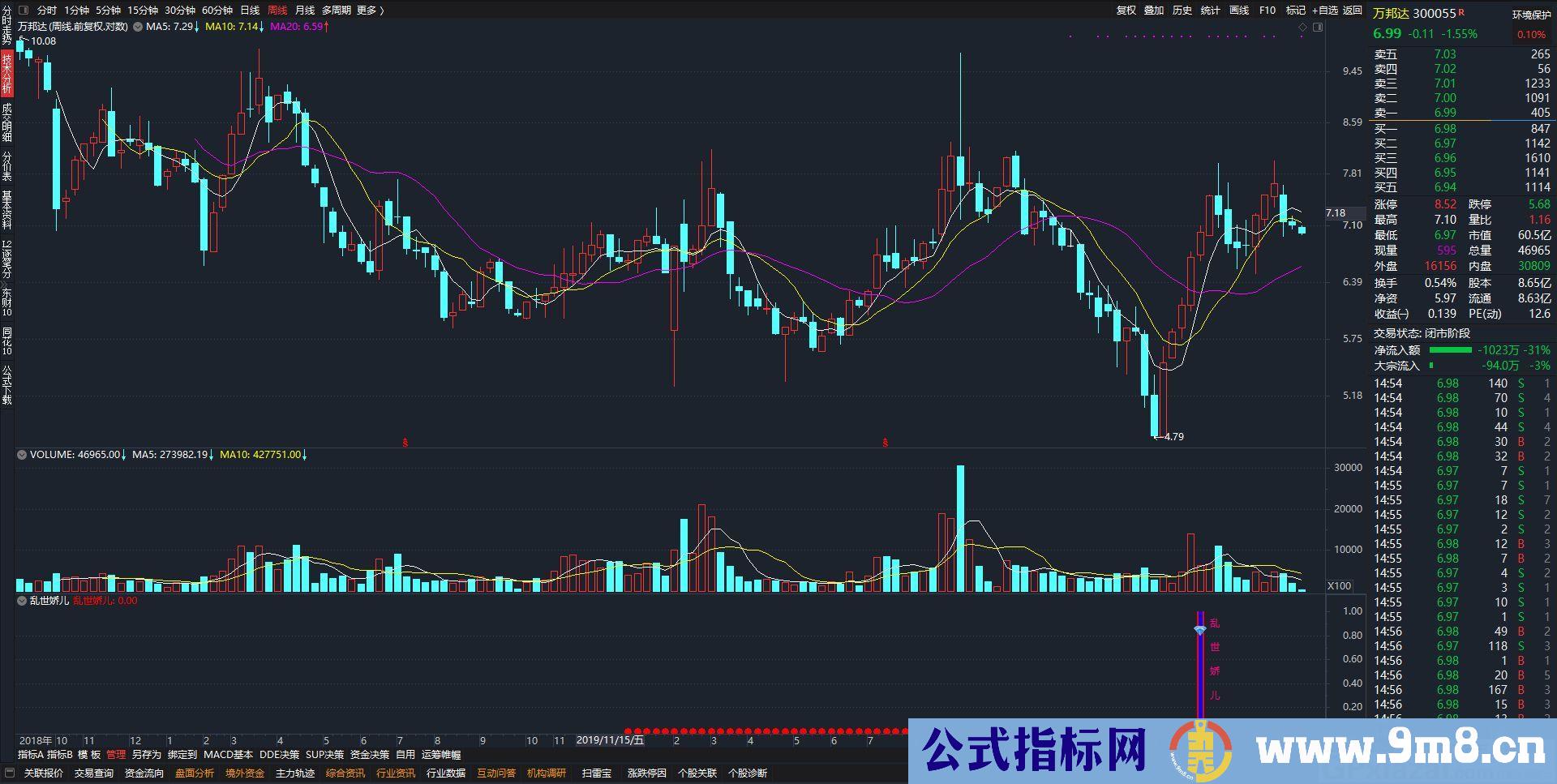The image size is (1557, 784).
Task: Click the blue diamond signal on 乱世娇儿 indicator
Action: (1200, 630)
